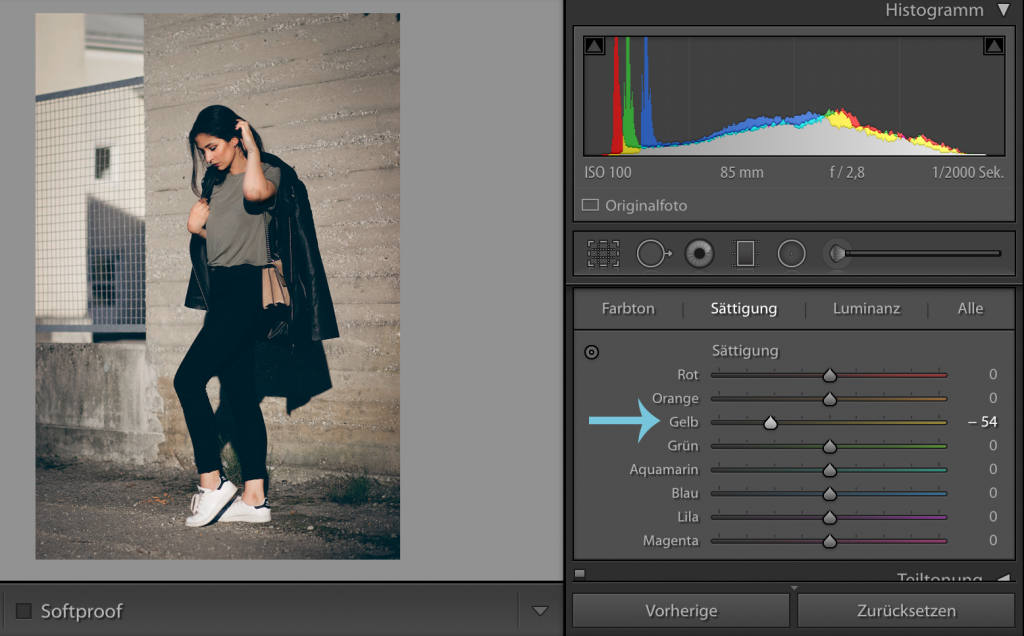Click the Blau saturation slider handle
1024x636 pixels.
(x=829, y=494)
